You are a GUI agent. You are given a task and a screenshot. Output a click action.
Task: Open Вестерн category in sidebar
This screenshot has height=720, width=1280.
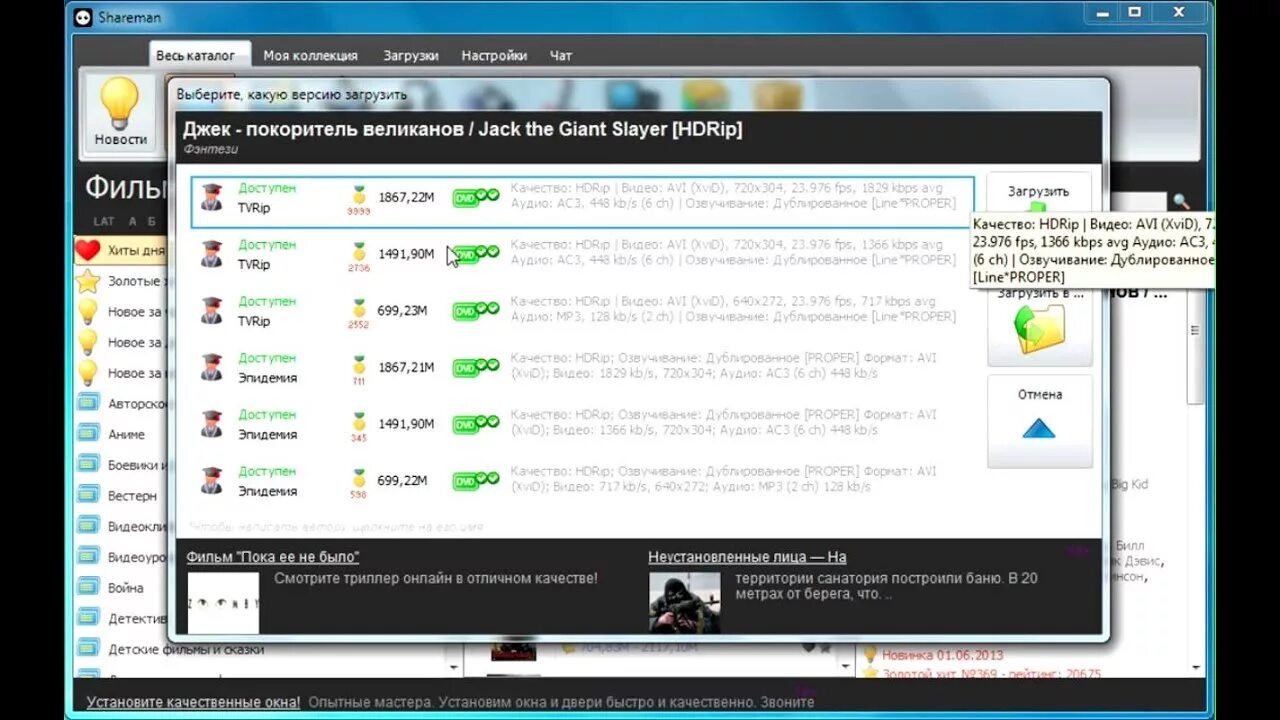pyautogui.click(x=132, y=496)
